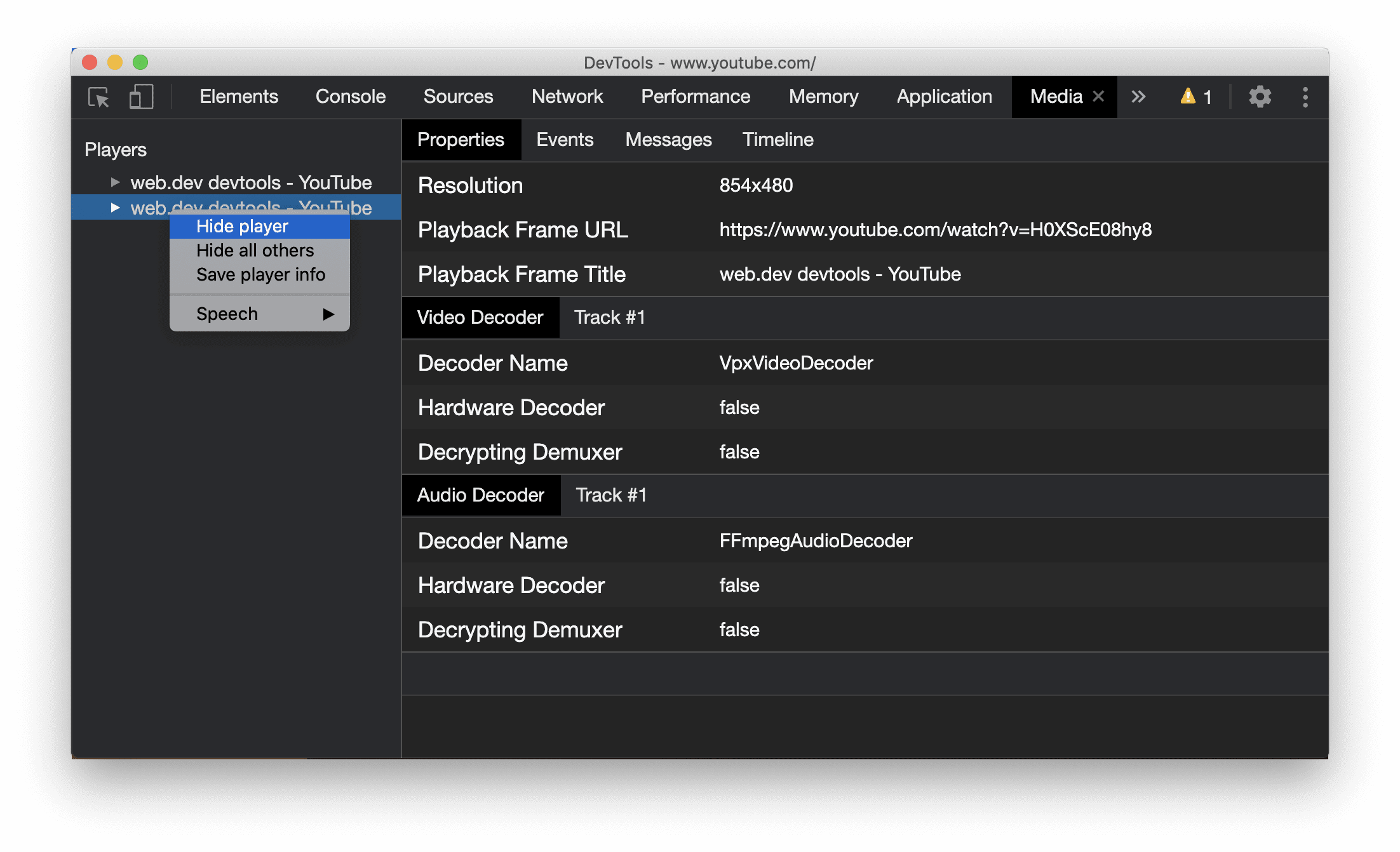
Task: Click the Application panel icon
Action: click(943, 97)
